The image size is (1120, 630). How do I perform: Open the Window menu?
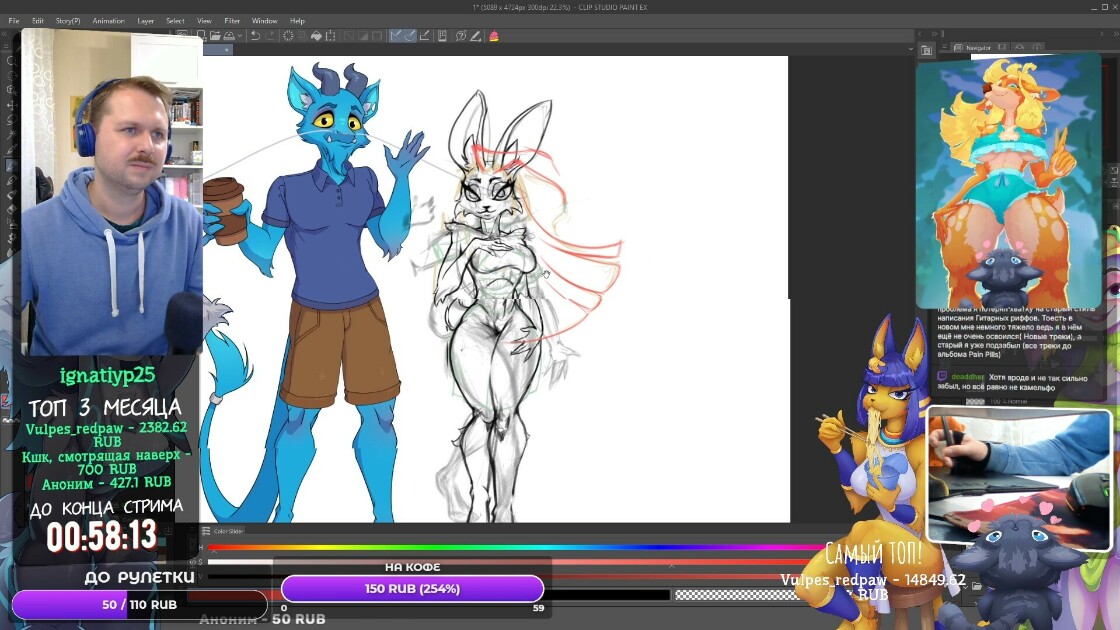point(264,21)
